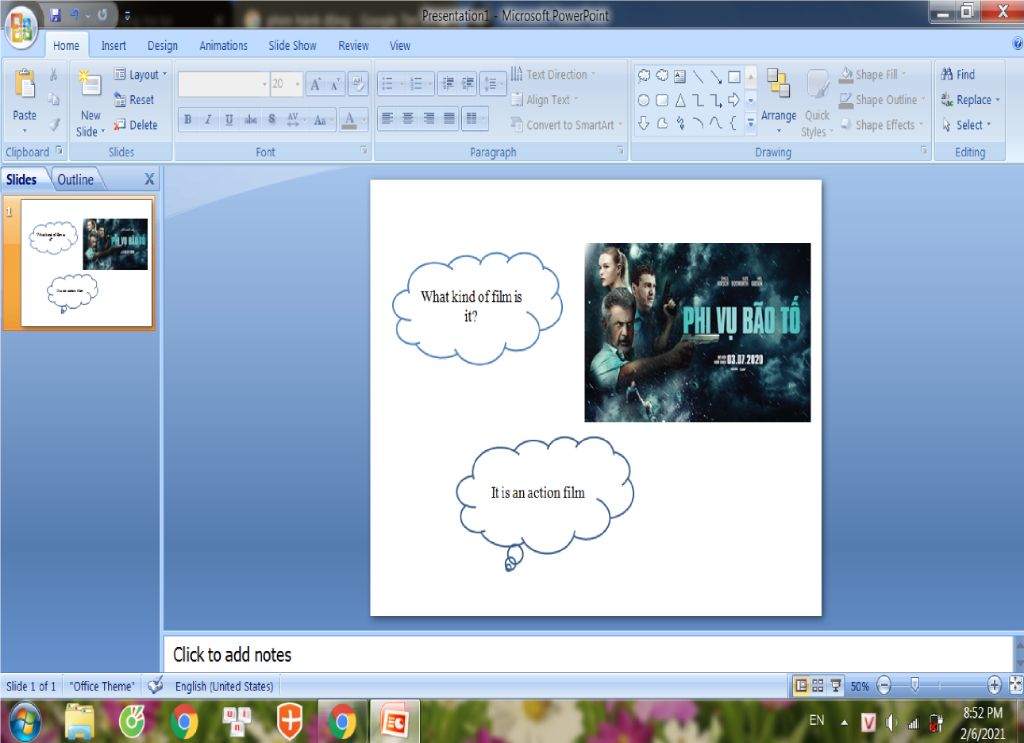Viewport: 1024px width, 743px height.
Task: Click the Format Painter brush icon
Action: (x=54, y=124)
